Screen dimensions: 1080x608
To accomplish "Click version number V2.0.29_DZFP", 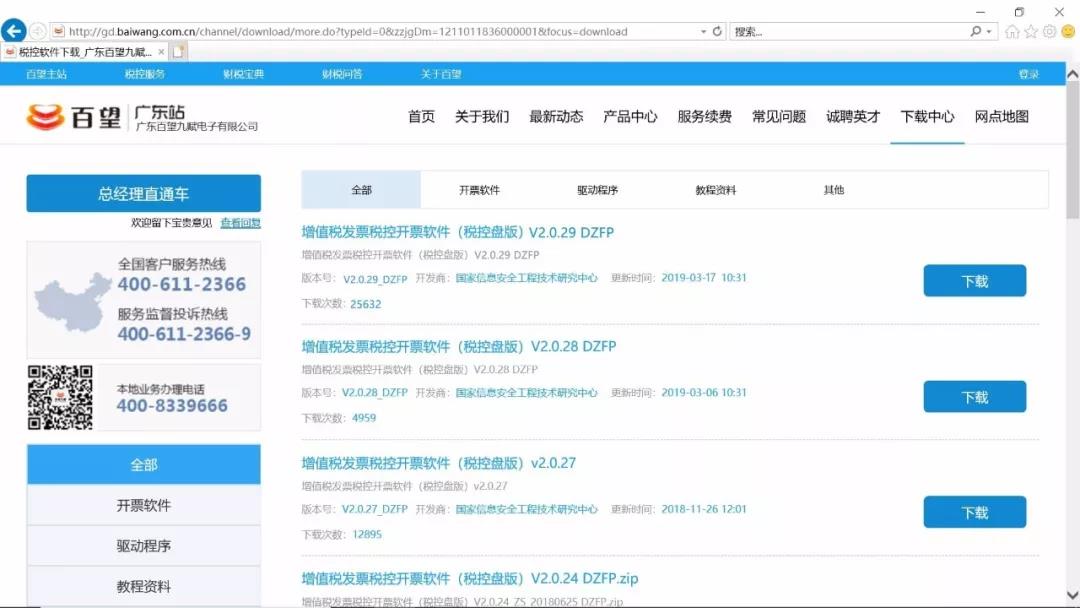I will tap(375, 279).
